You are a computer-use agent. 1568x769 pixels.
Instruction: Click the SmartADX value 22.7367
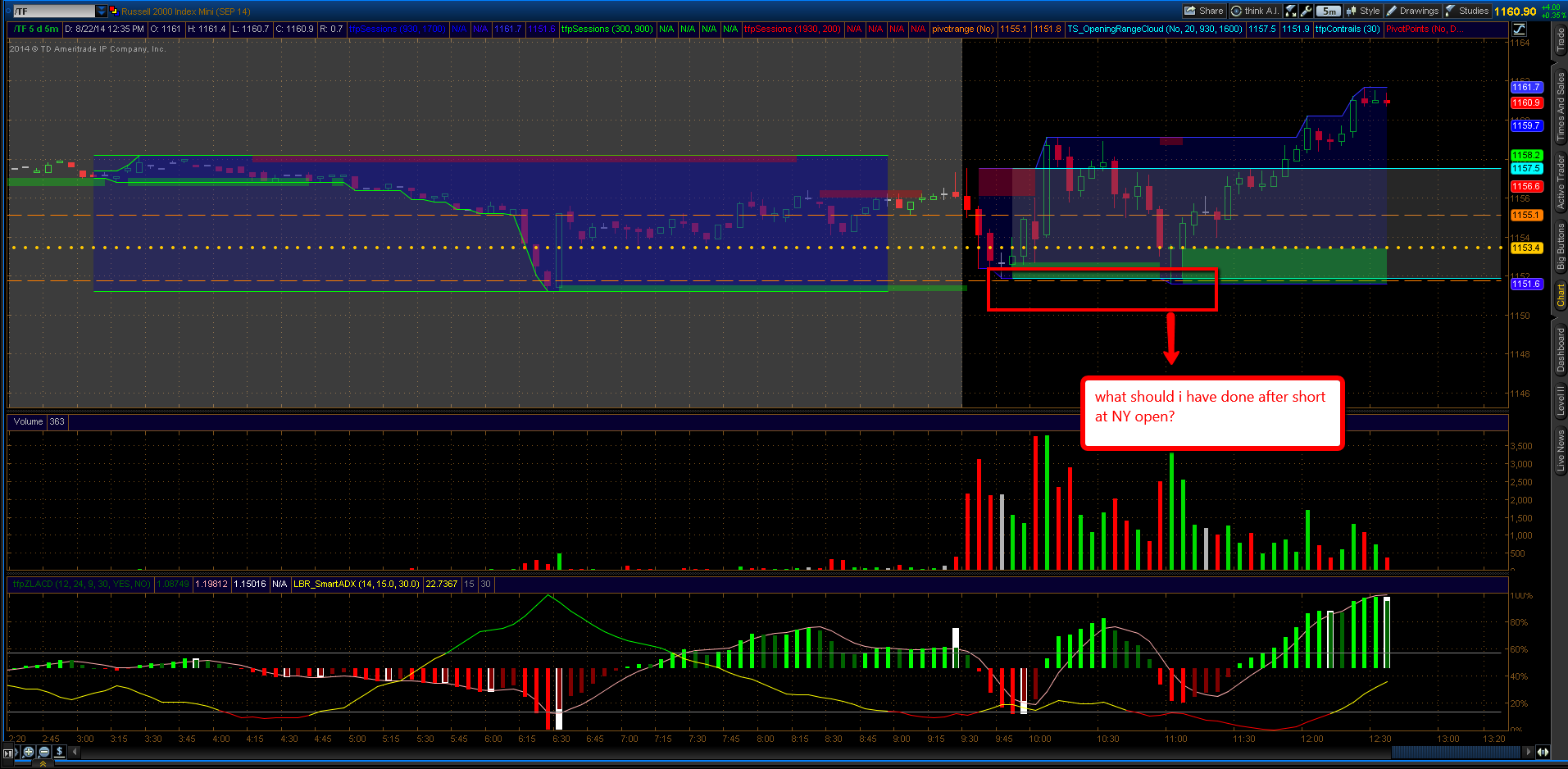[x=442, y=584]
